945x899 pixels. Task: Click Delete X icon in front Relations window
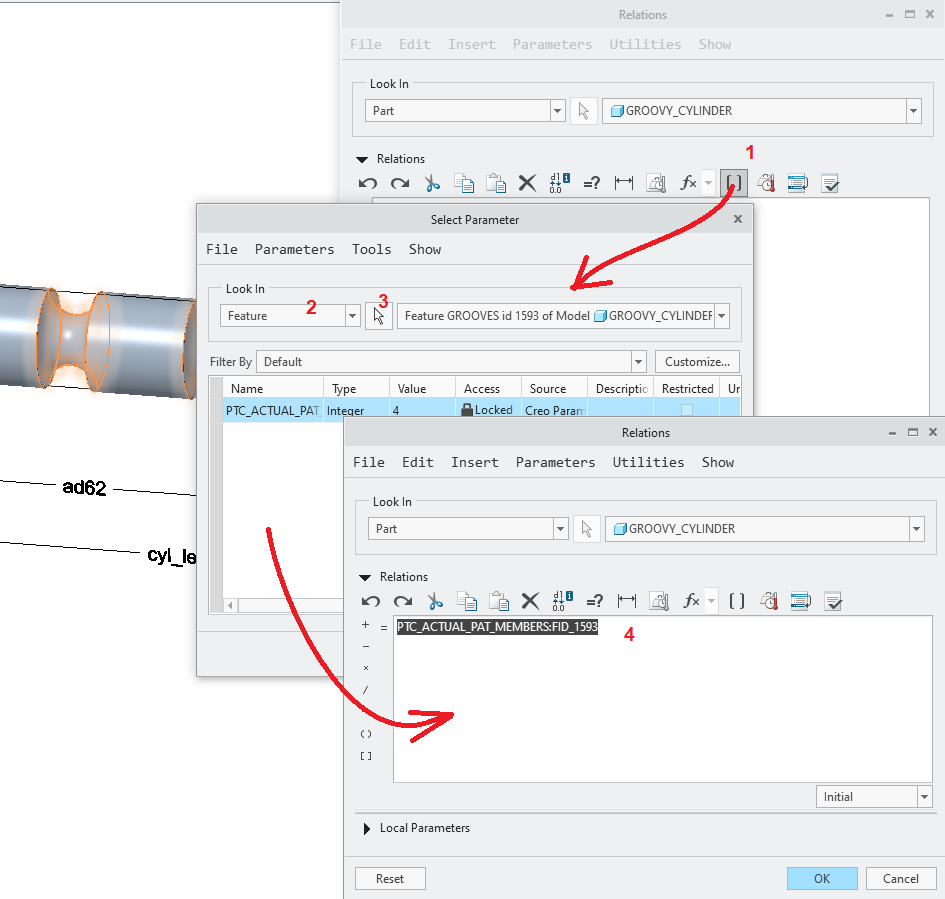tap(530, 601)
